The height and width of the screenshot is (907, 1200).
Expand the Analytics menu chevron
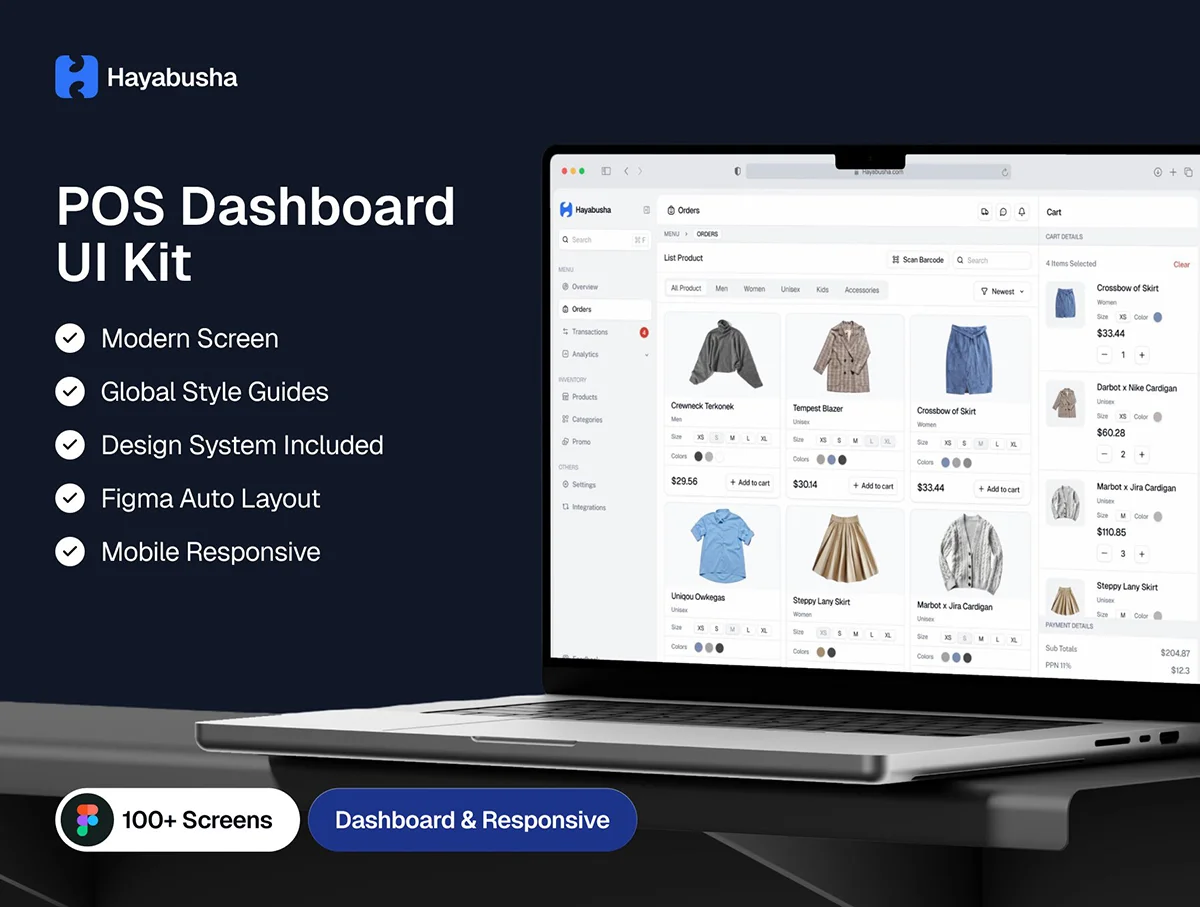(x=646, y=355)
